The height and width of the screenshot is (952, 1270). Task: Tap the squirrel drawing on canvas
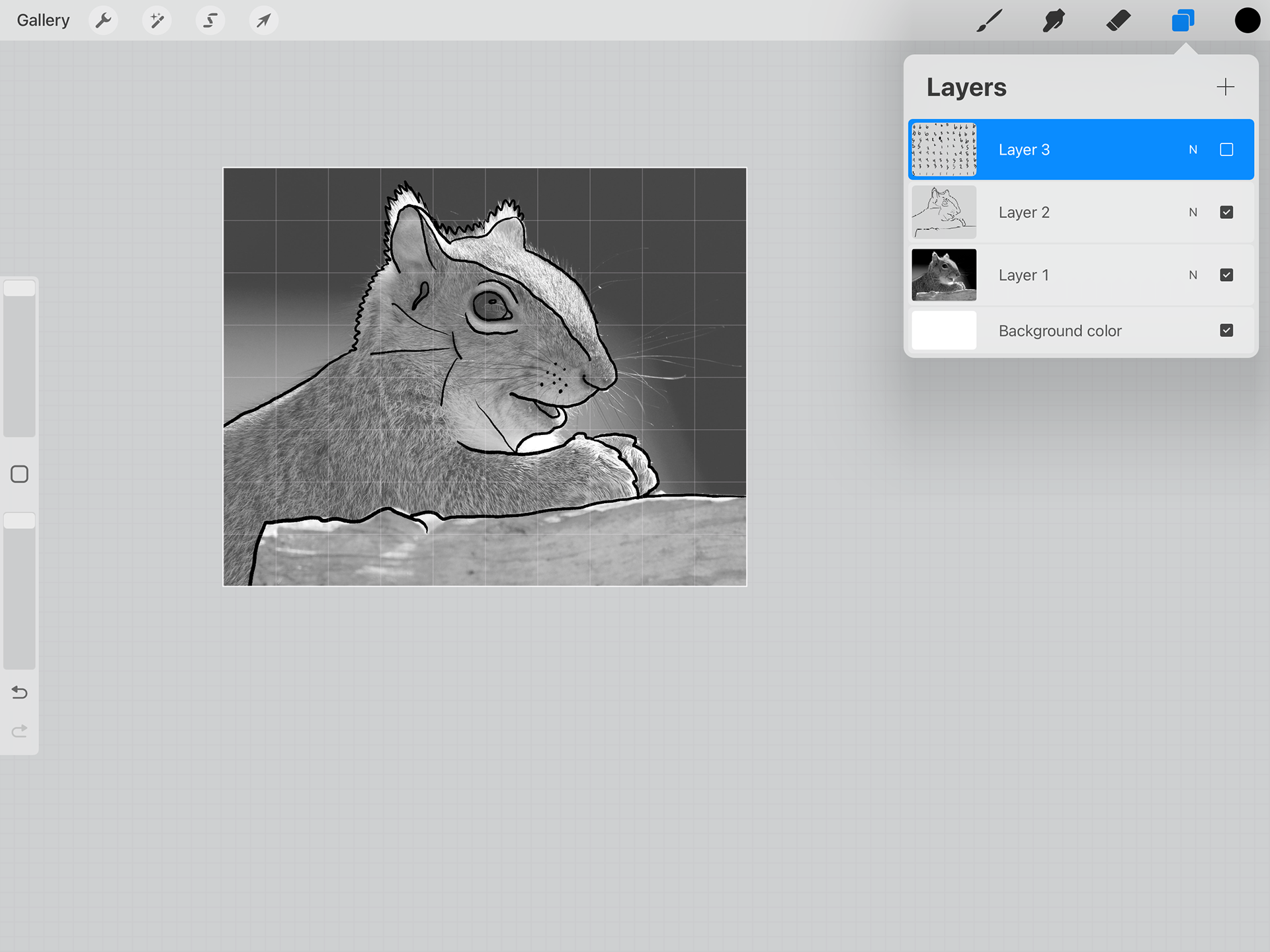coord(485,377)
